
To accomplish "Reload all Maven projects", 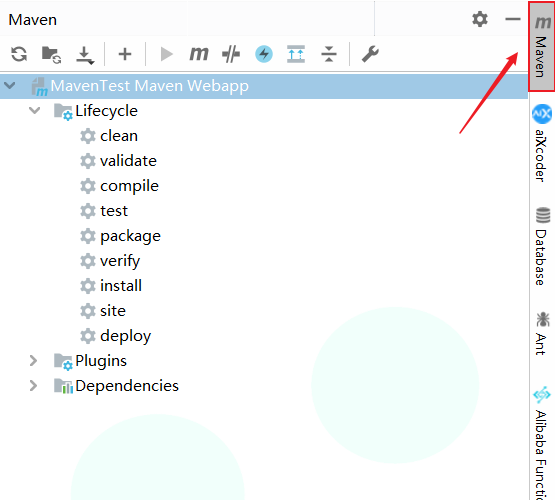I will [19, 54].
